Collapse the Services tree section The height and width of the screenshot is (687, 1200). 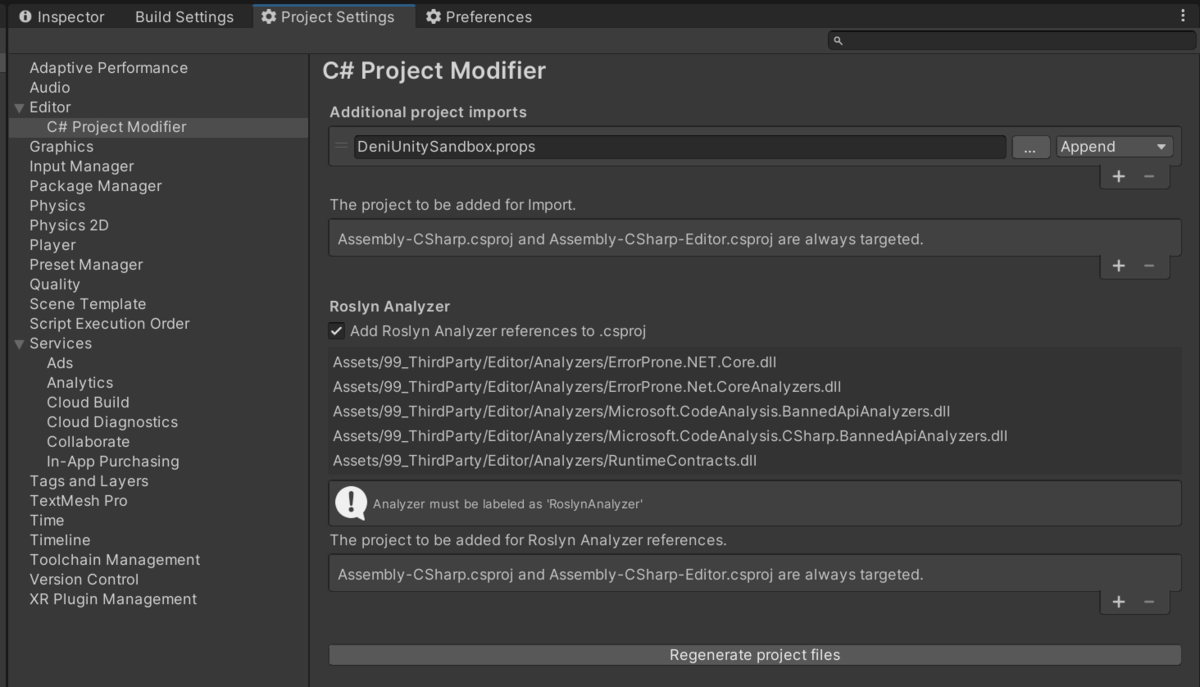19,344
